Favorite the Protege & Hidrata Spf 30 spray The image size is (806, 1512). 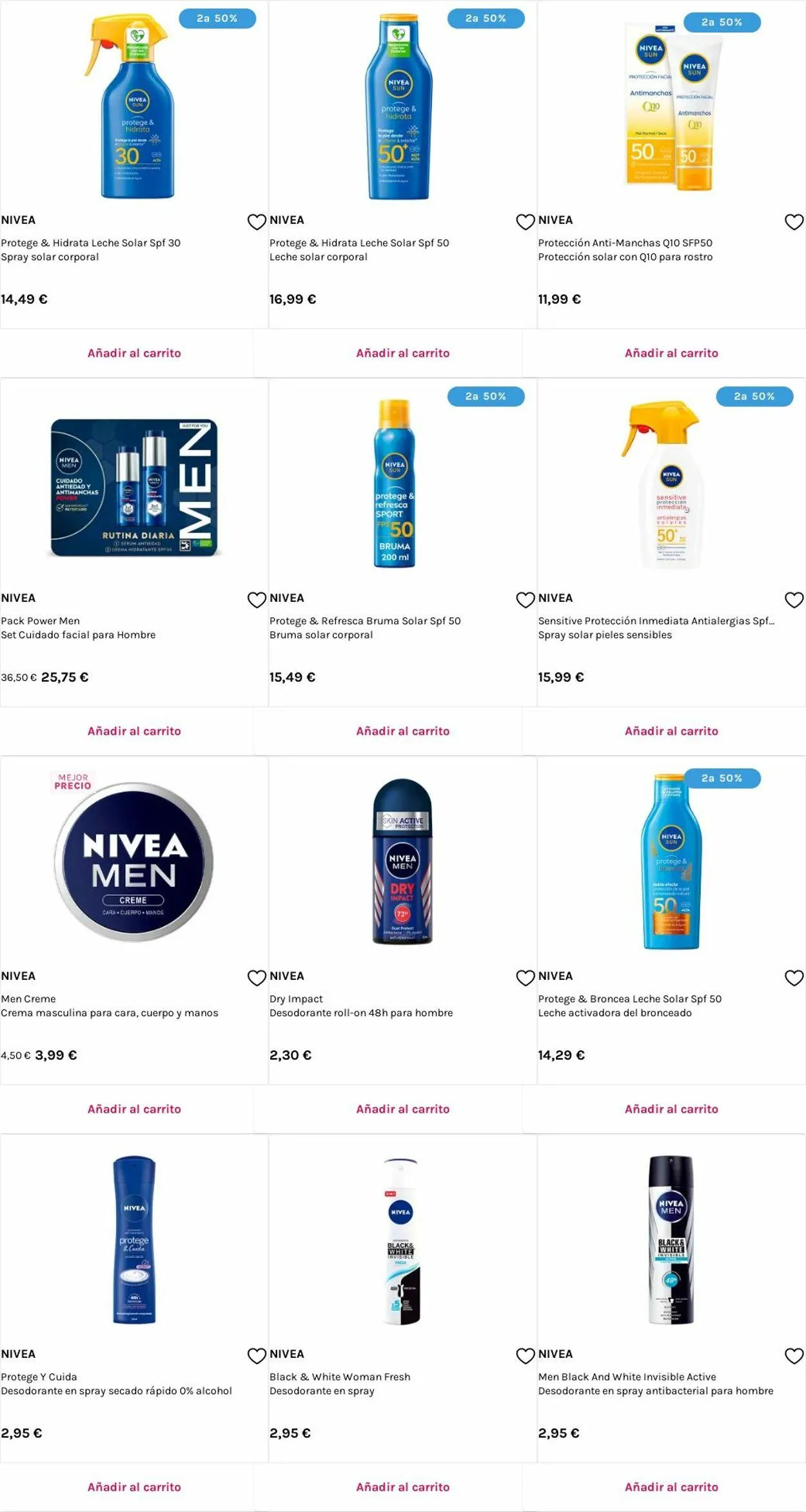[257, 222]
